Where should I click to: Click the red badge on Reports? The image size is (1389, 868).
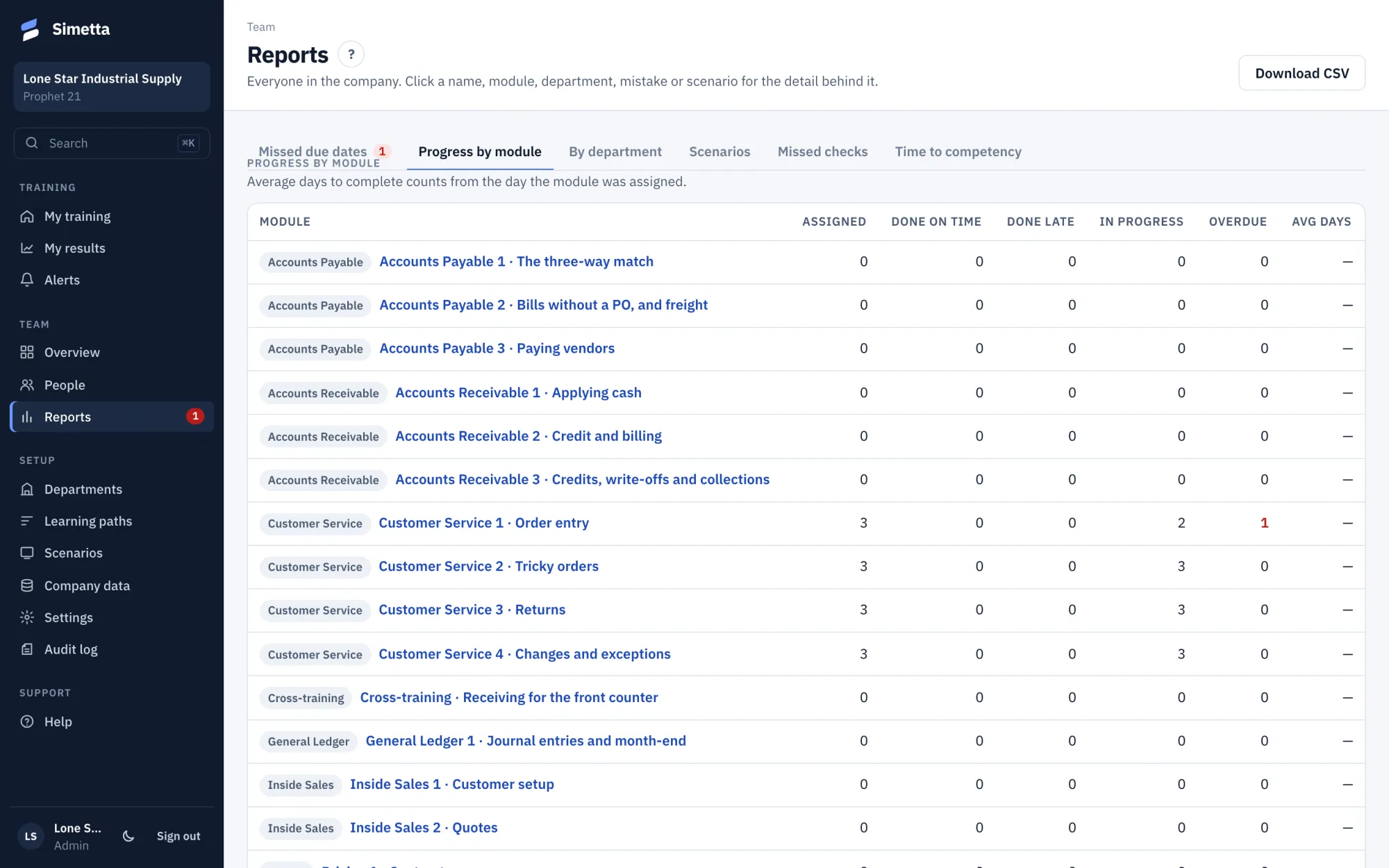(195, 416)
